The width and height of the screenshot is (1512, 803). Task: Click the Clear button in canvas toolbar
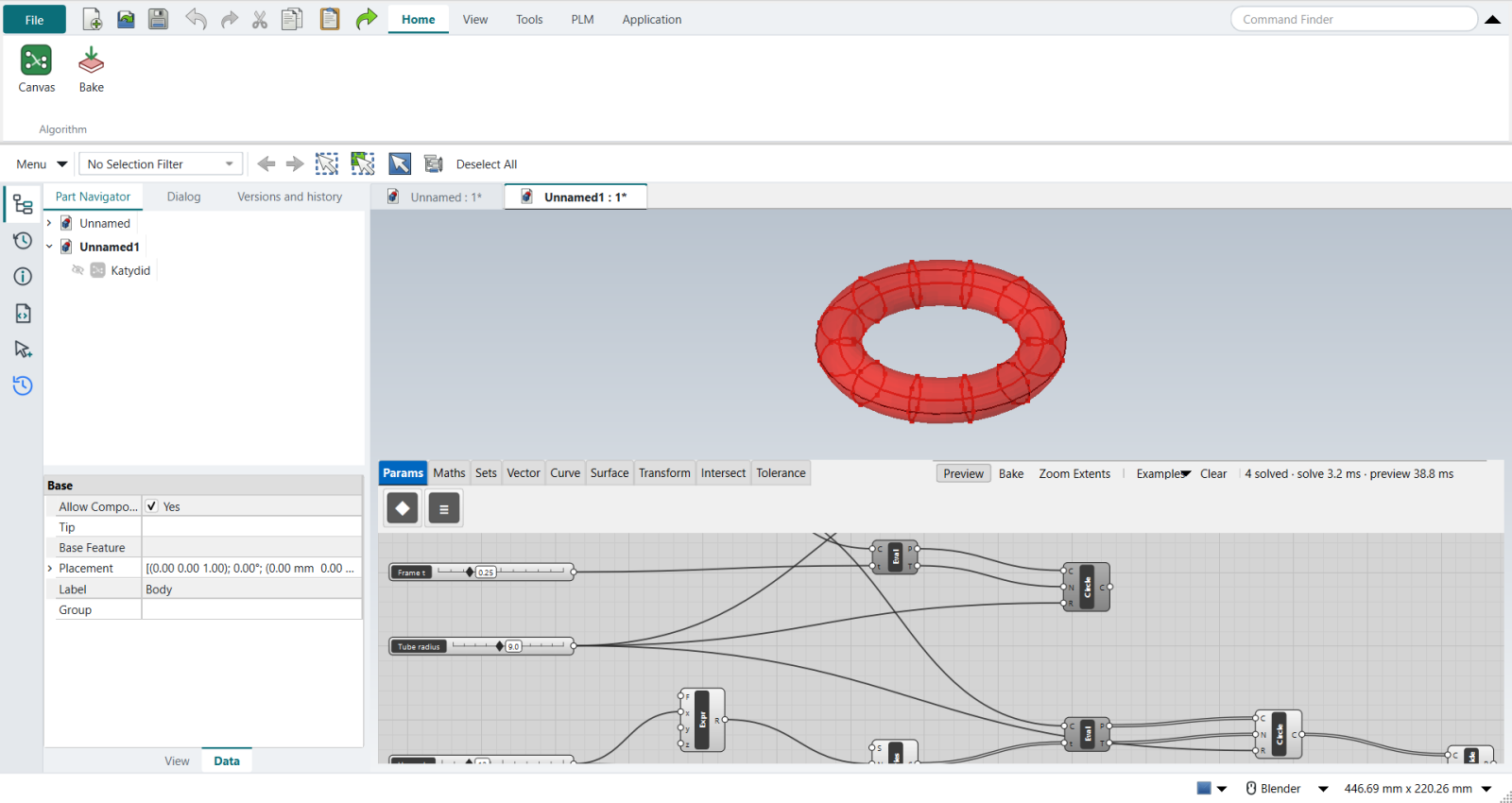1213,474
